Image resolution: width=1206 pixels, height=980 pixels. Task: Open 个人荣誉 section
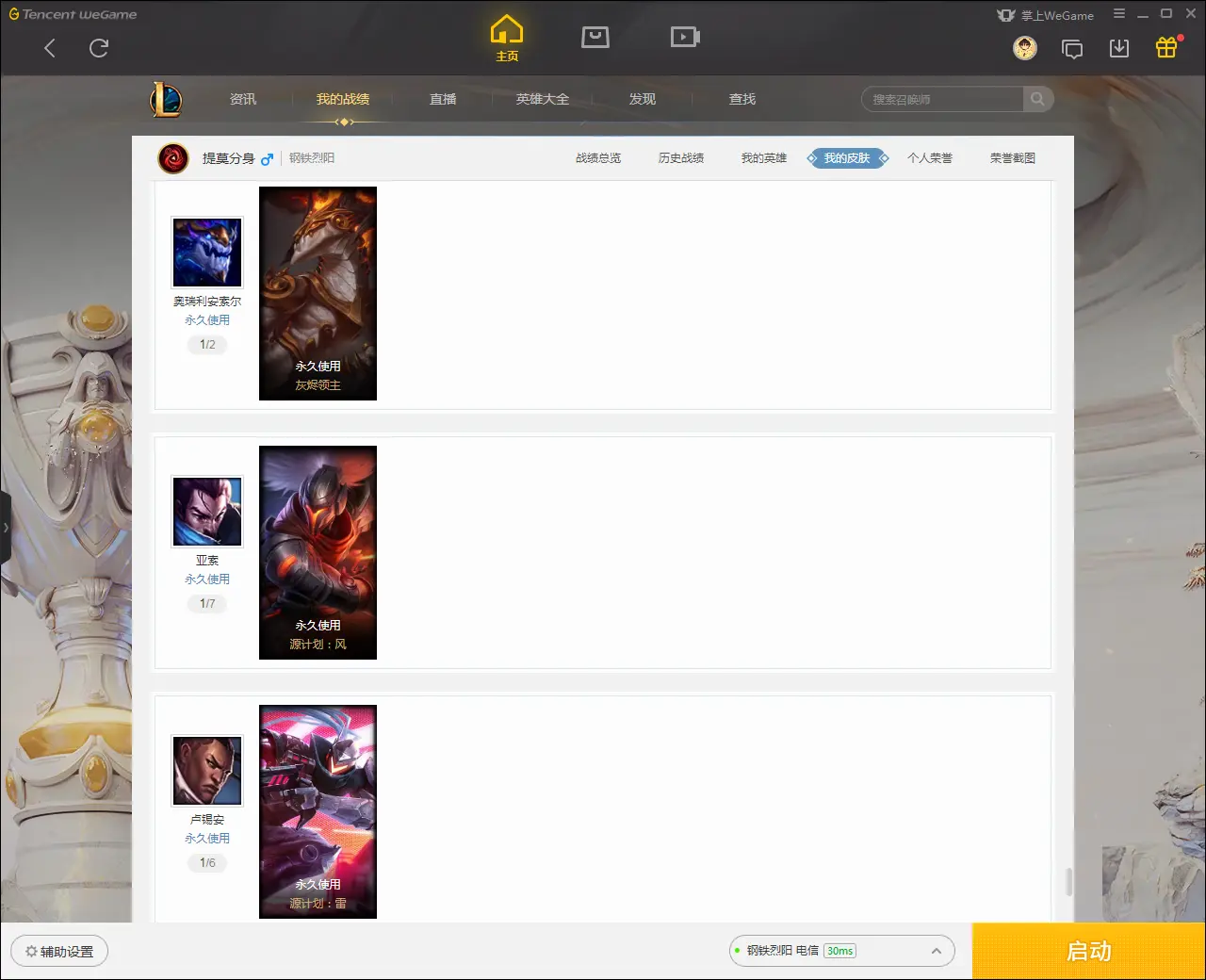[930, 158]
